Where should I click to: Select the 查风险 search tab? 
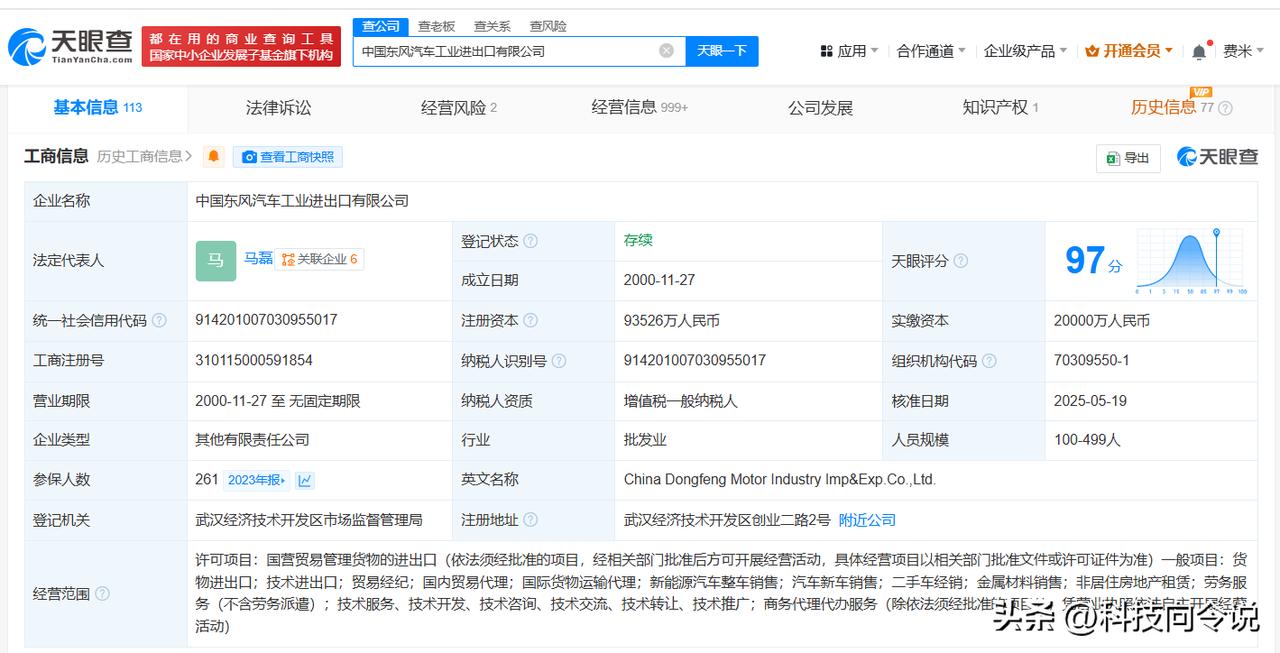tap(548, 26)
